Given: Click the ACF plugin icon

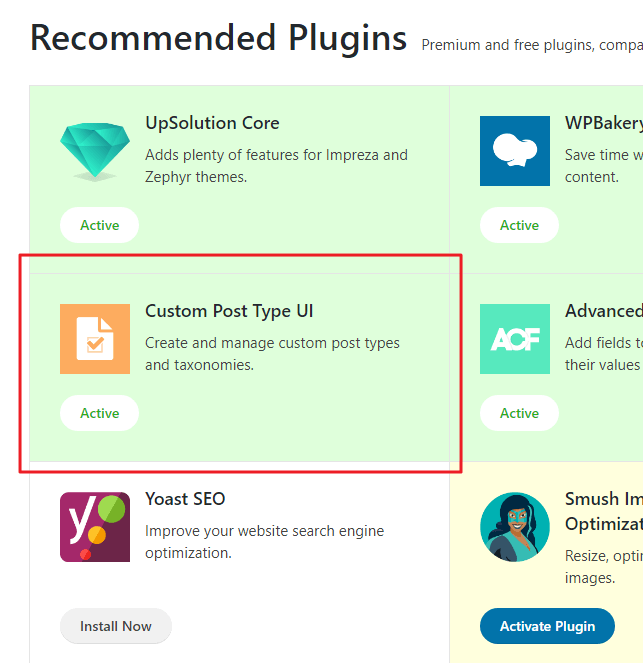Looking at the screenshot, I should tap(515, 339).
